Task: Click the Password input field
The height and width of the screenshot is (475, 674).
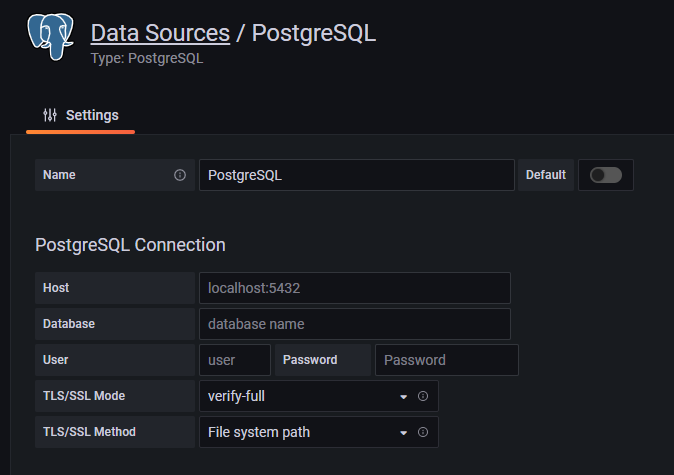Action: coord(447,360)
